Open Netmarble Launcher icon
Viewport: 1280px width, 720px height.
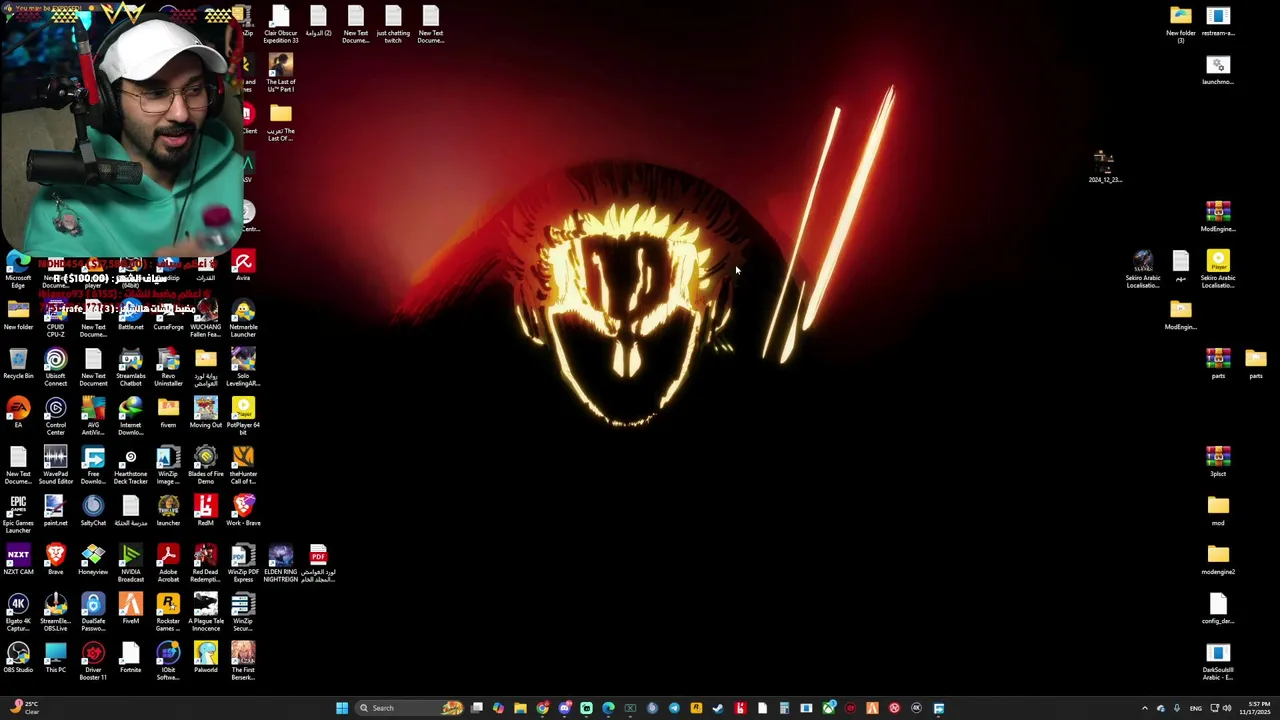click(x=243, y=319)
